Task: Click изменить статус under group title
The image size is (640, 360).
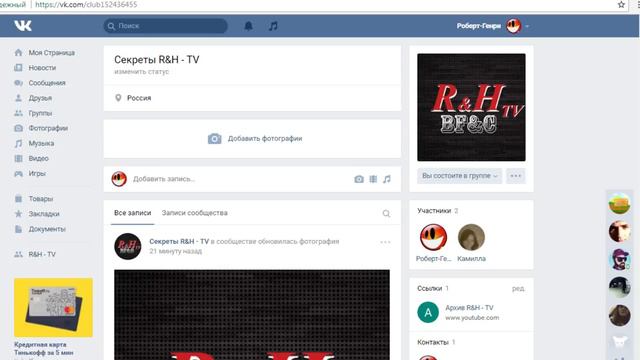Action: coord(141,71)
